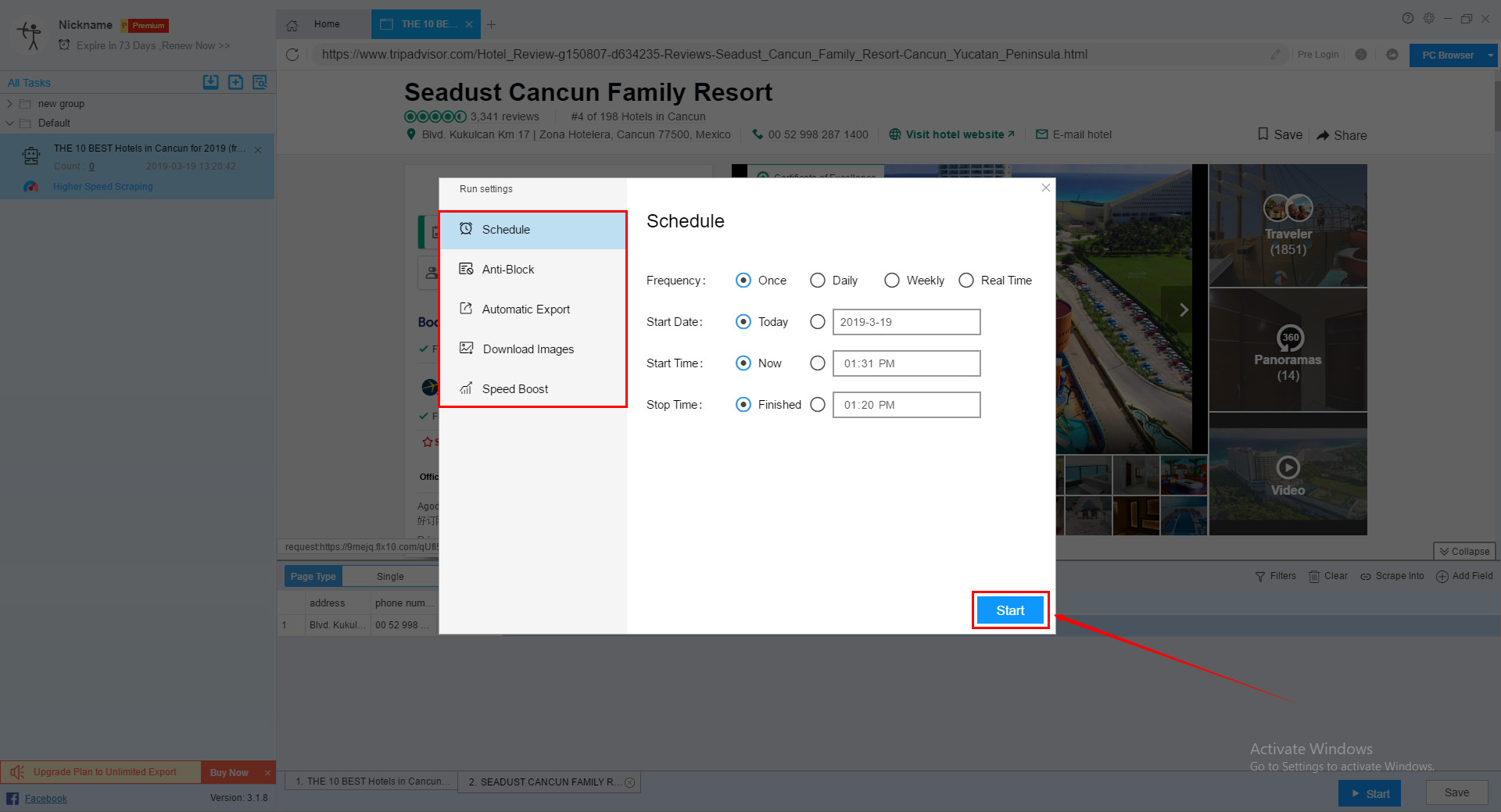Click the Clear trash option
This screenshot has width=1501, height=812.
tap(1328, 576)
